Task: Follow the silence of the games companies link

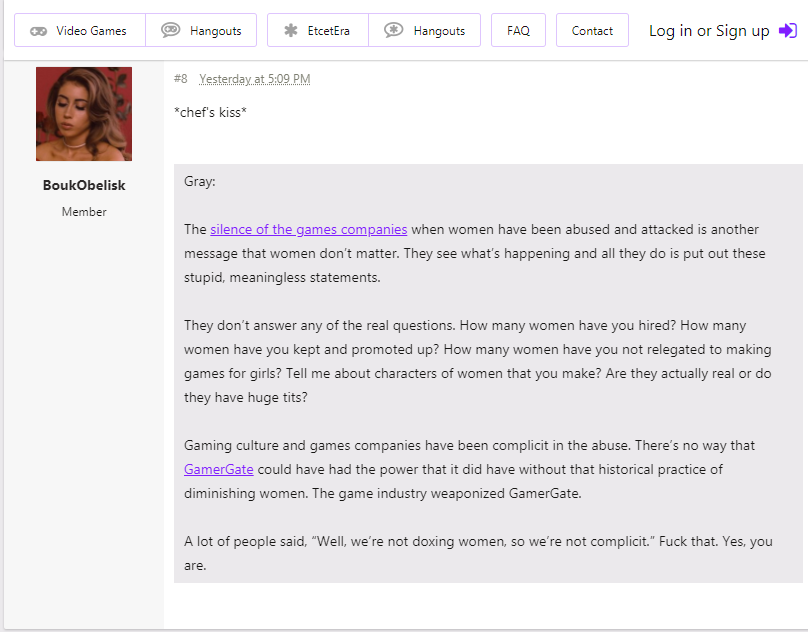Action: point(309,229)
